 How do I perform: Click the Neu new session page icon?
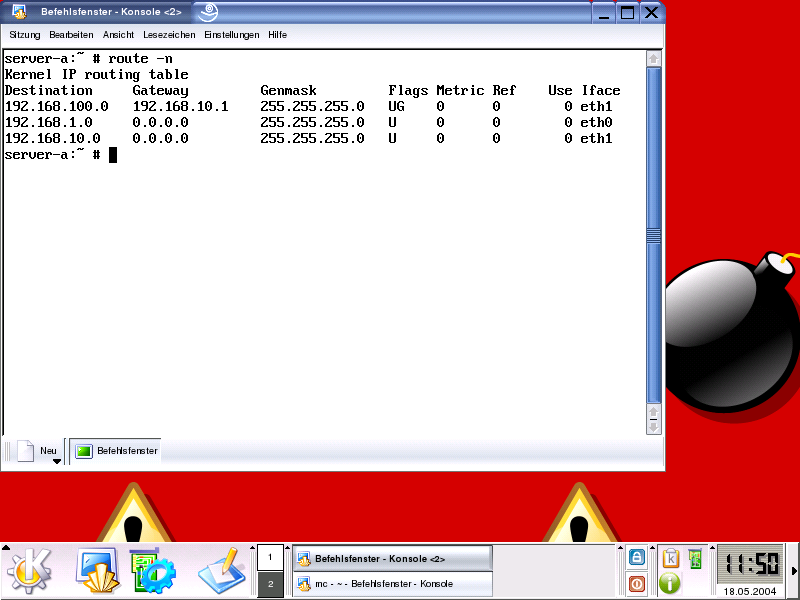point(26,451)
